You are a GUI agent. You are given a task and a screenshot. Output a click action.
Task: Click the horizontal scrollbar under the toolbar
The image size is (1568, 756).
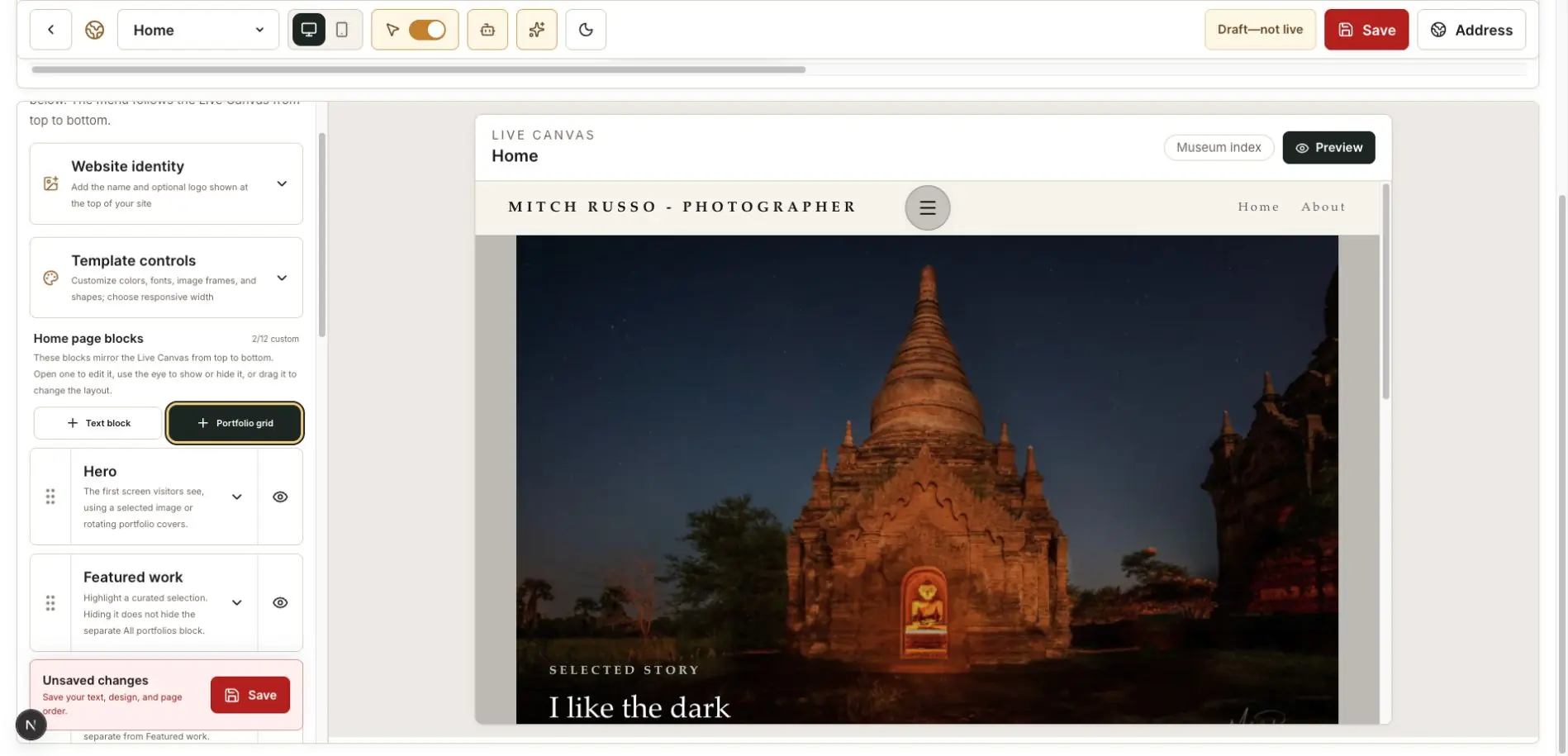tap(418, 69)
